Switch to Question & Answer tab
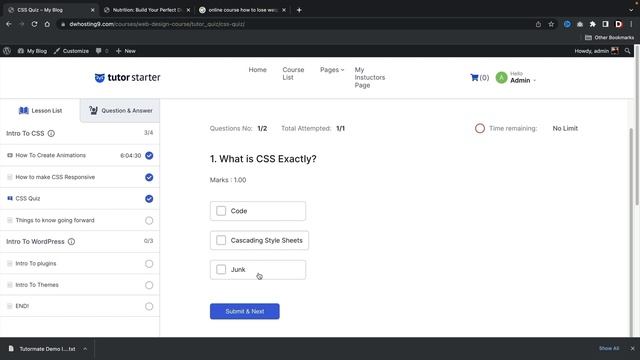Image resolution: width=640 pixels, height=360 pixels. pyautogui.click(x=120, y=111)
